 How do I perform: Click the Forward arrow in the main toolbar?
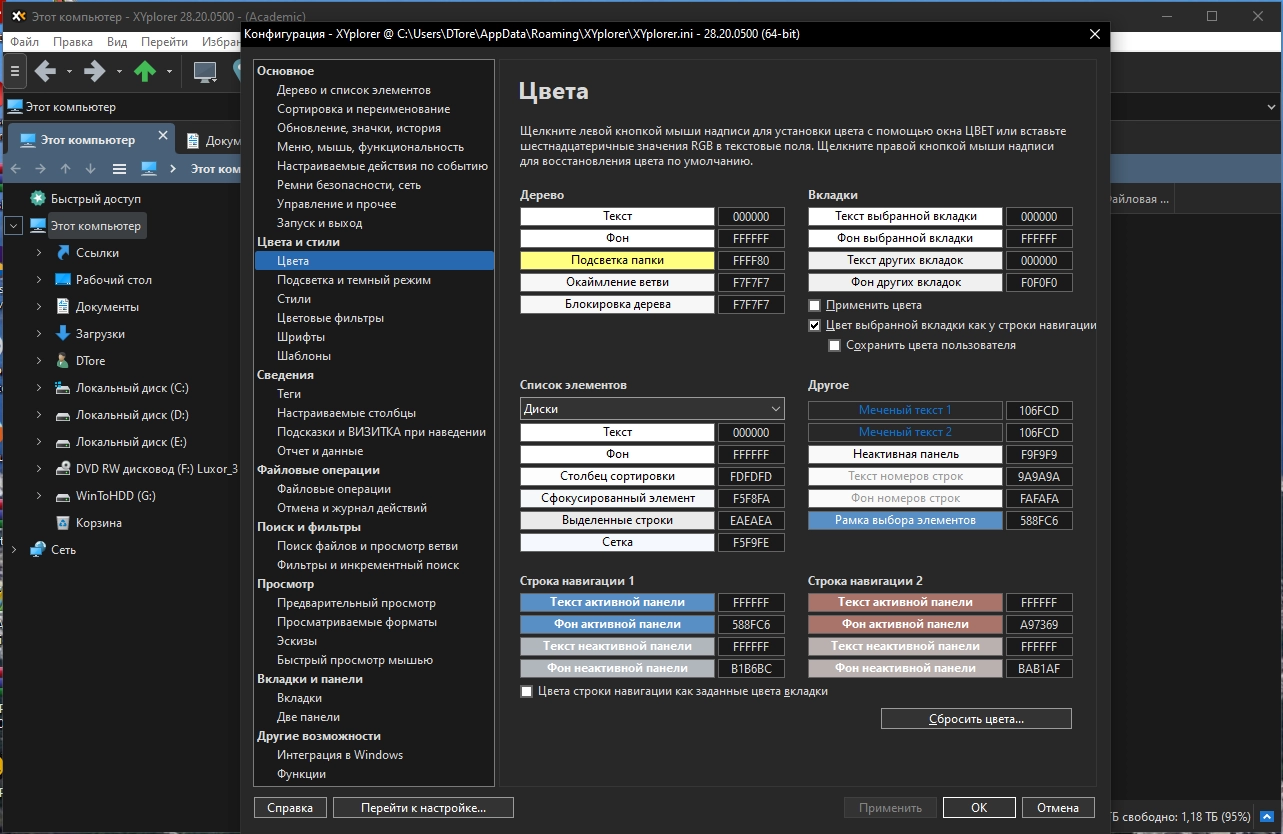pos(95,71)
